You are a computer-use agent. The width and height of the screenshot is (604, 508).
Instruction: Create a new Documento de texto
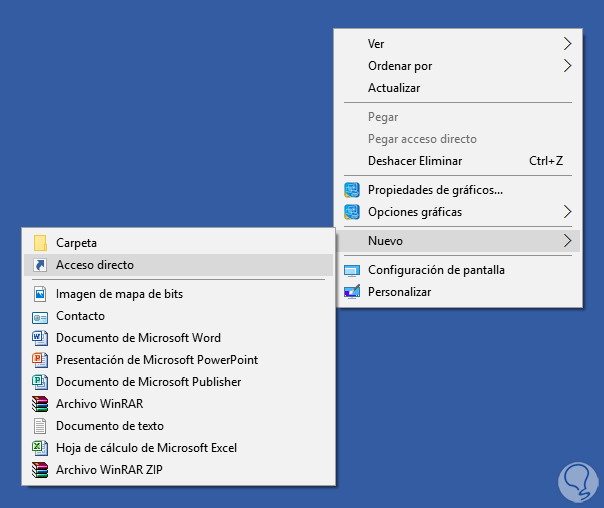point(110,426)
